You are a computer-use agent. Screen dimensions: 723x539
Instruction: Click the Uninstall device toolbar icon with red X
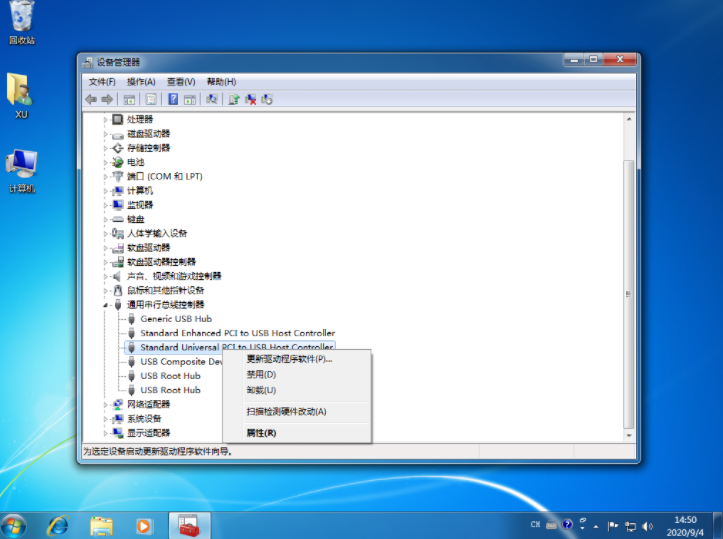point(251,99)
